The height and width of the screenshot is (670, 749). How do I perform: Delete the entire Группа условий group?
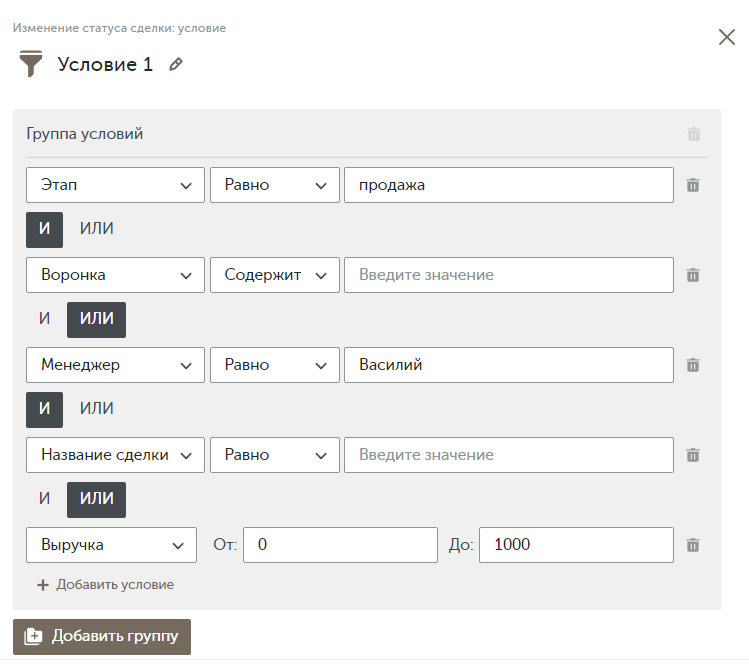(x=694, y=134)
